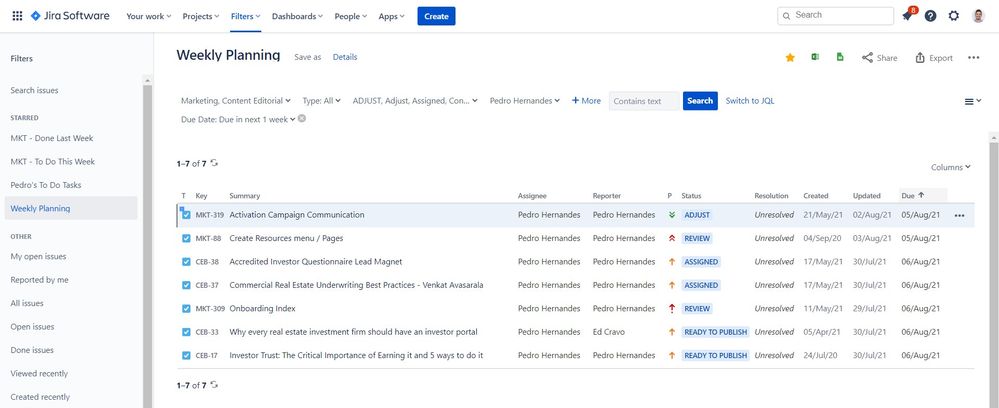The width and height of the screenshot is (999, 408).
Task: Click the Share filter button
Action: coord(879,58)
